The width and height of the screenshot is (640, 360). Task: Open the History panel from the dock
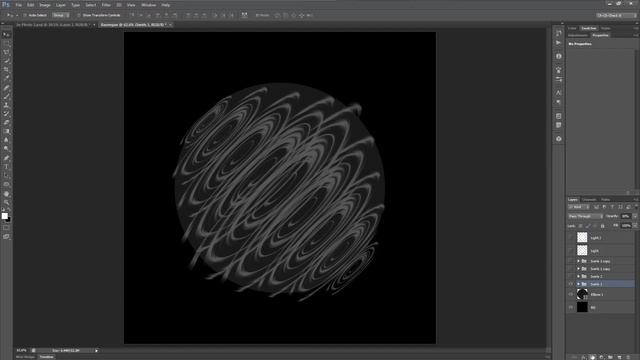[558, 33]
